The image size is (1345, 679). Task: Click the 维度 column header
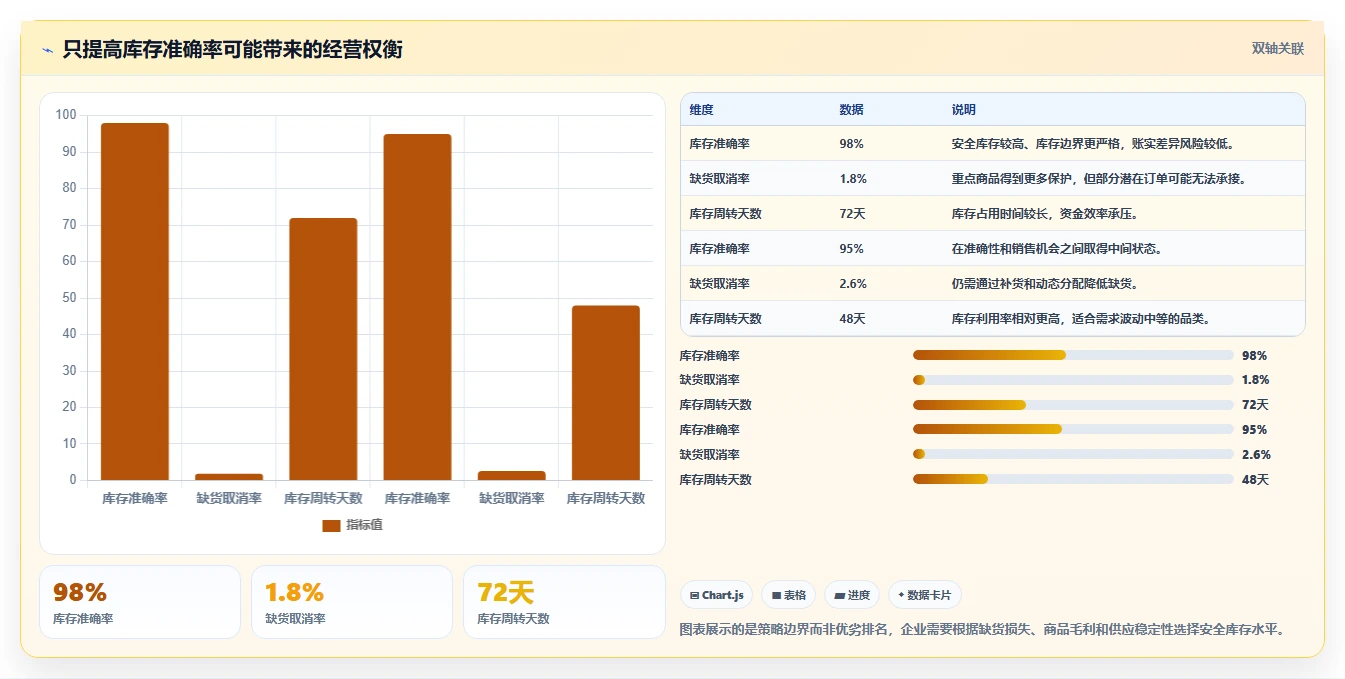[702, 110]
